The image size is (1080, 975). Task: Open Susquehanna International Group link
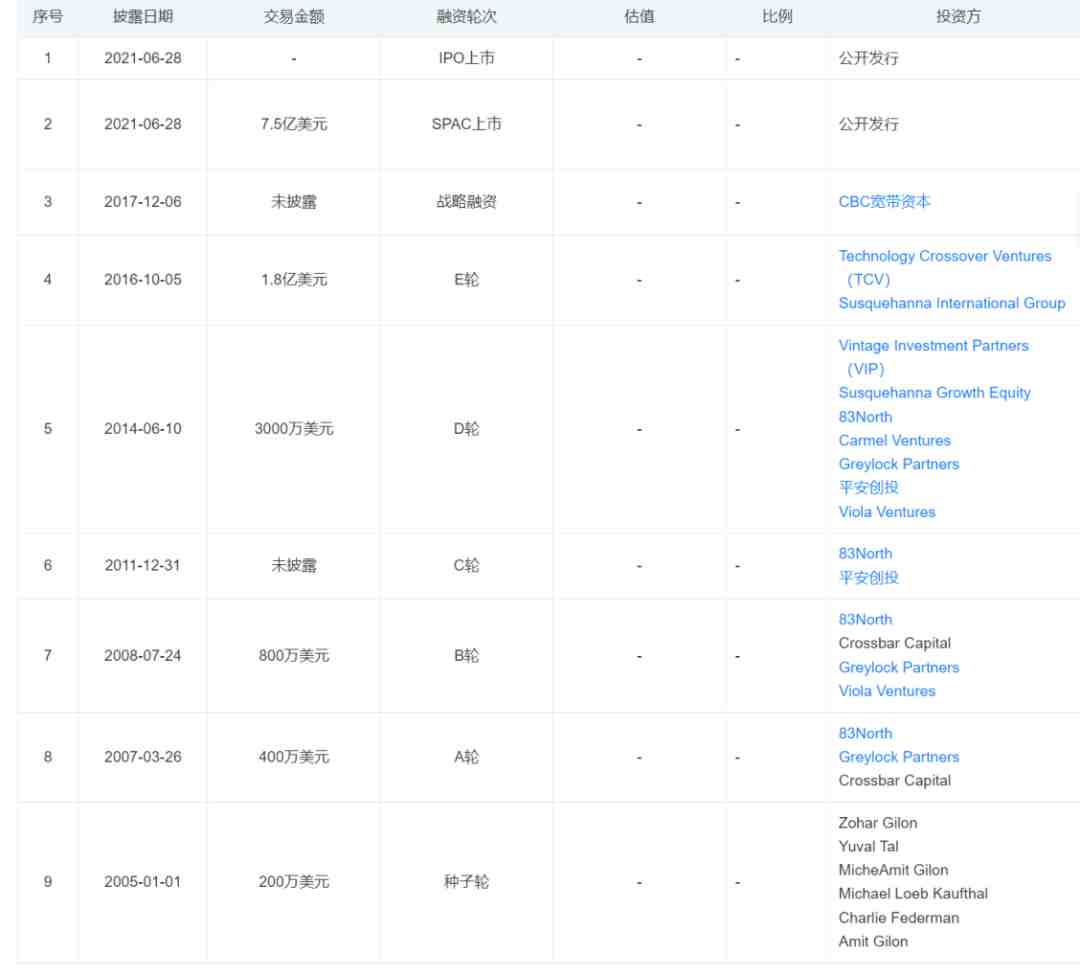[951, 303]
